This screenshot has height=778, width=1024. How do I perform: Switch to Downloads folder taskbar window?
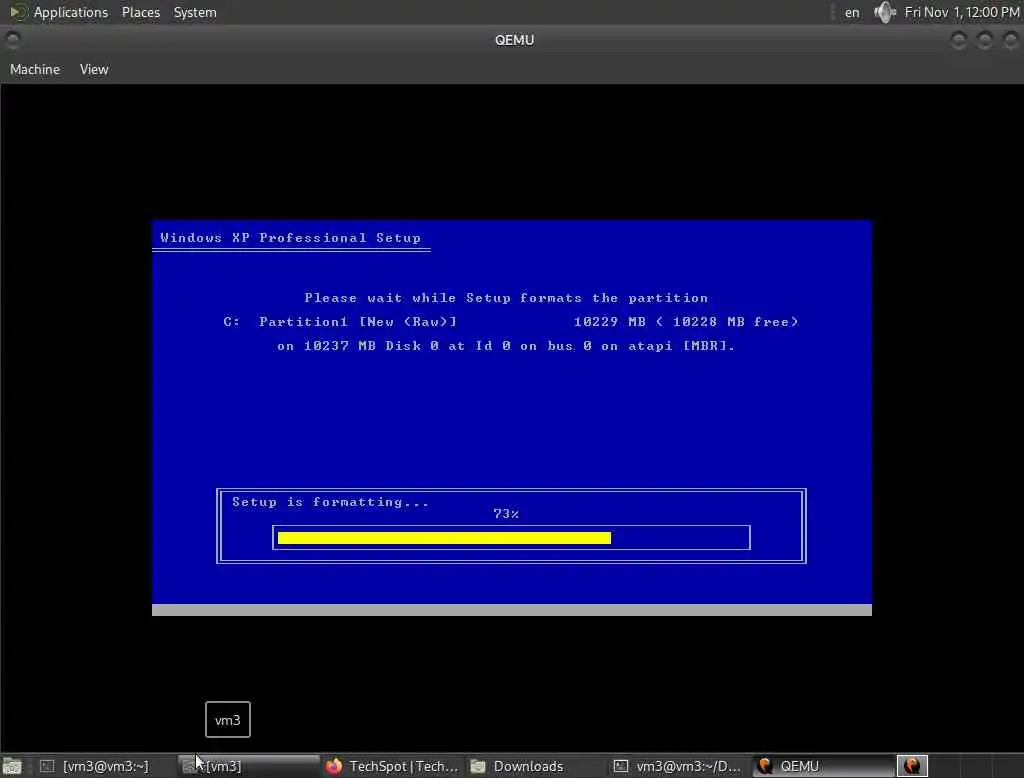[536, 766]
